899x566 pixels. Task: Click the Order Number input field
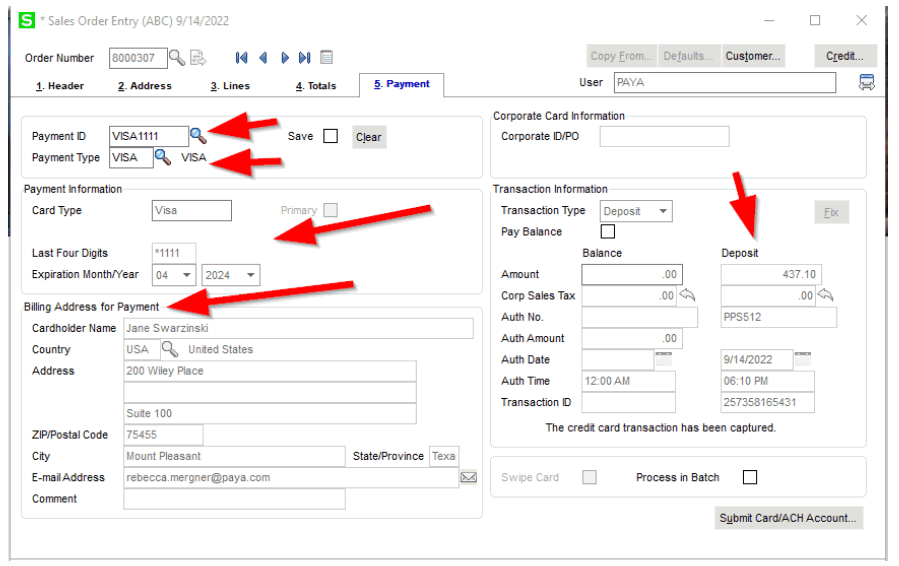click(138, 58)
